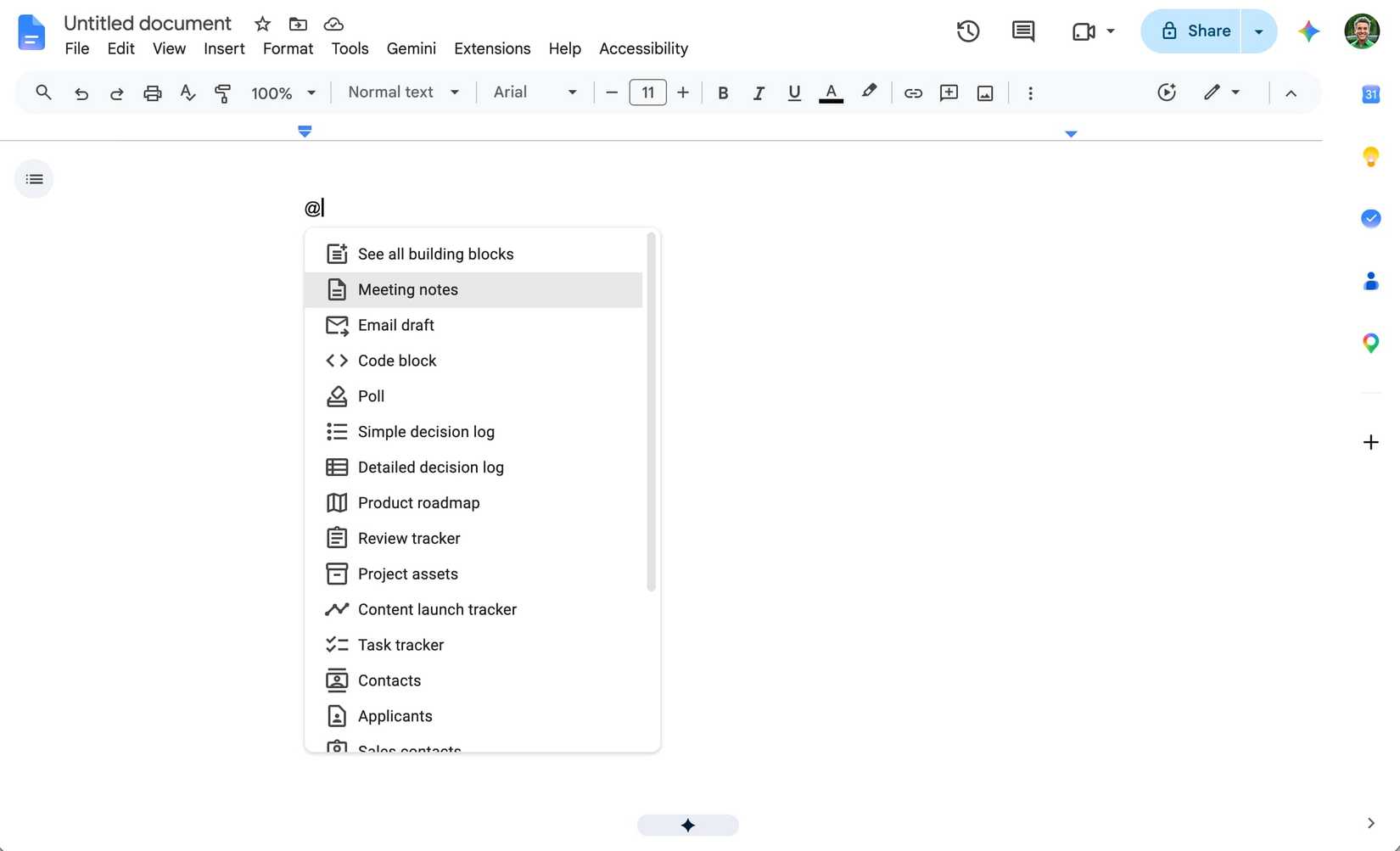Viewport: 1400px width, 851px height.
Task: Open the Accessibility menu
Action: [643, 48]
